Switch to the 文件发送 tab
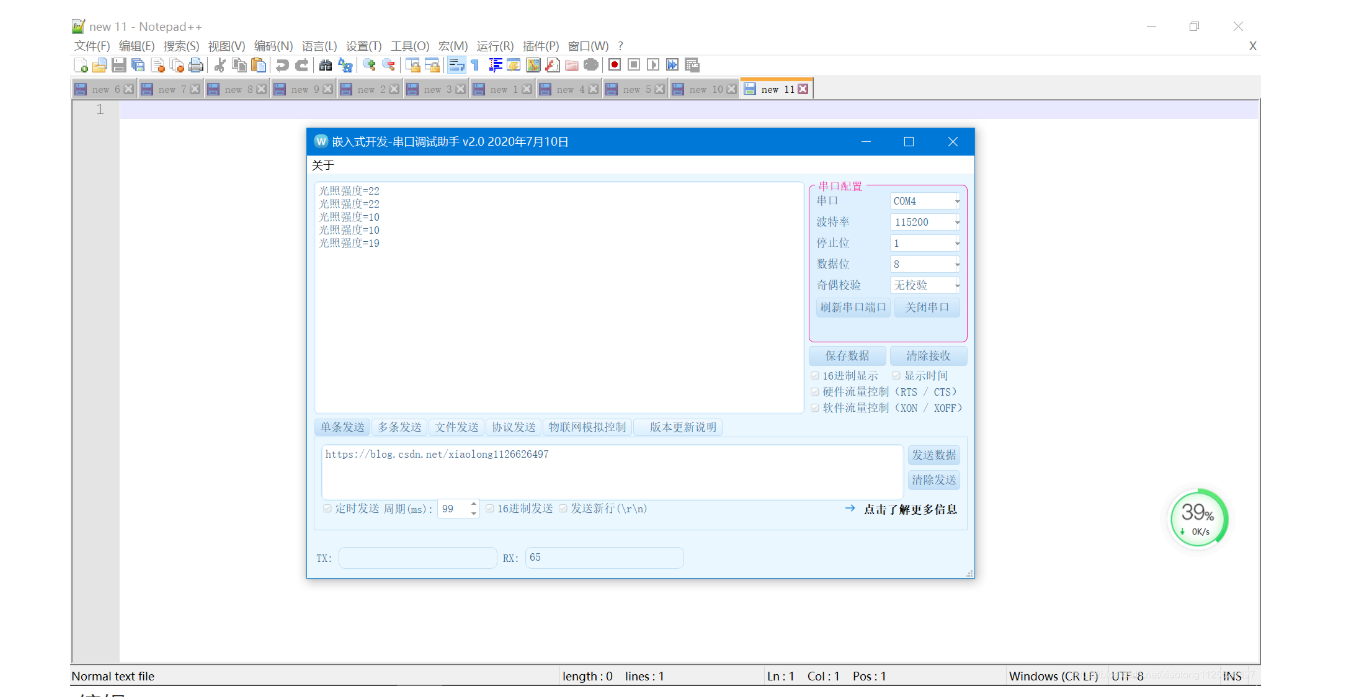The image size is (1362, 697). pos(457,427)
